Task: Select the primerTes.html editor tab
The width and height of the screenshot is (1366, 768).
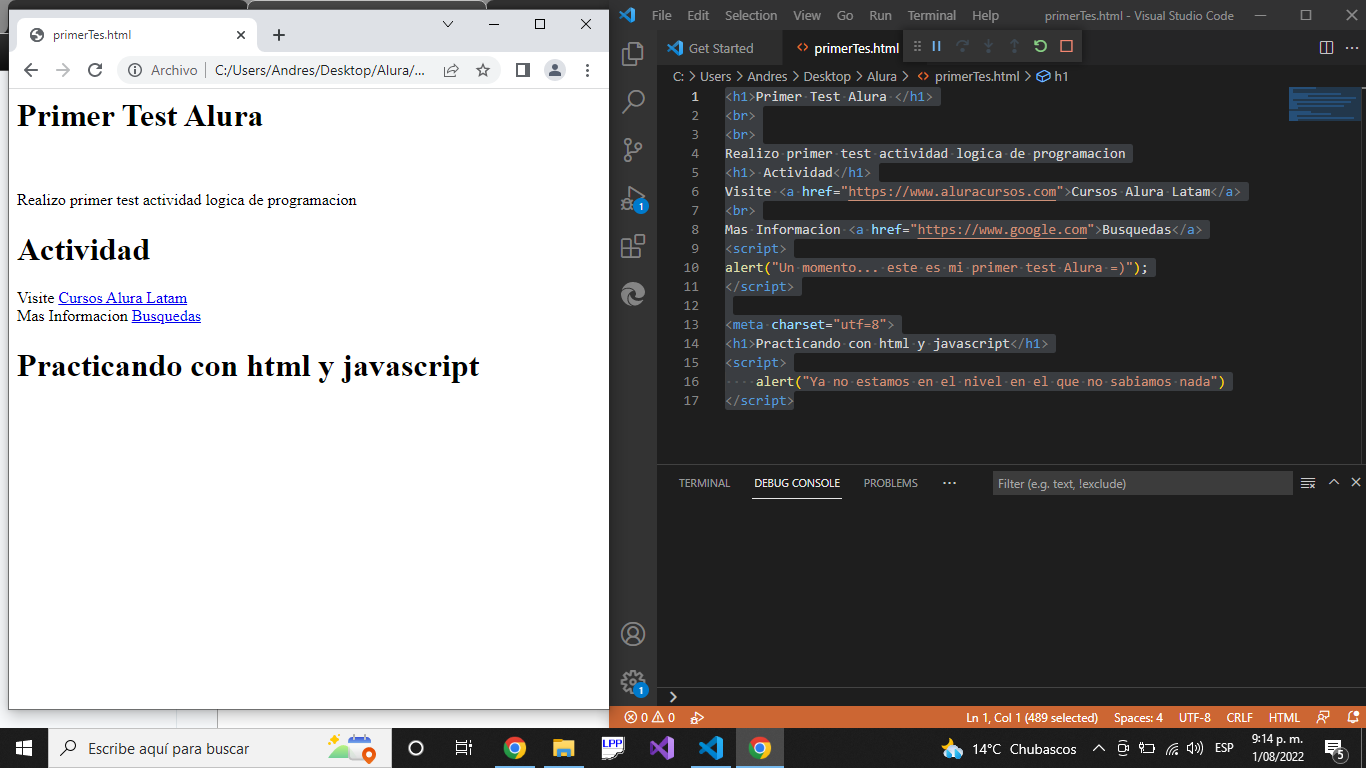Action: point(846,48)
